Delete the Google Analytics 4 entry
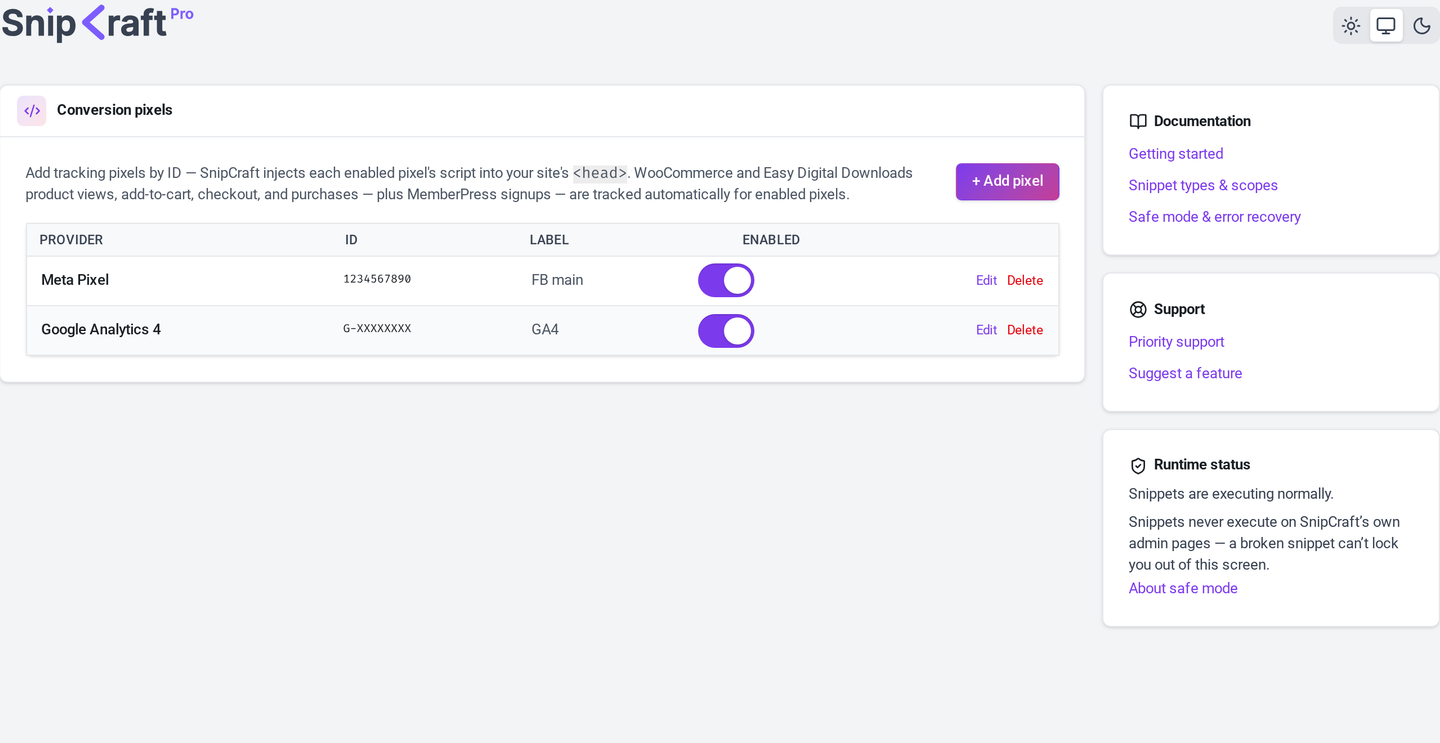Viewport: 1440px width, 743px height. (1025, 330)
